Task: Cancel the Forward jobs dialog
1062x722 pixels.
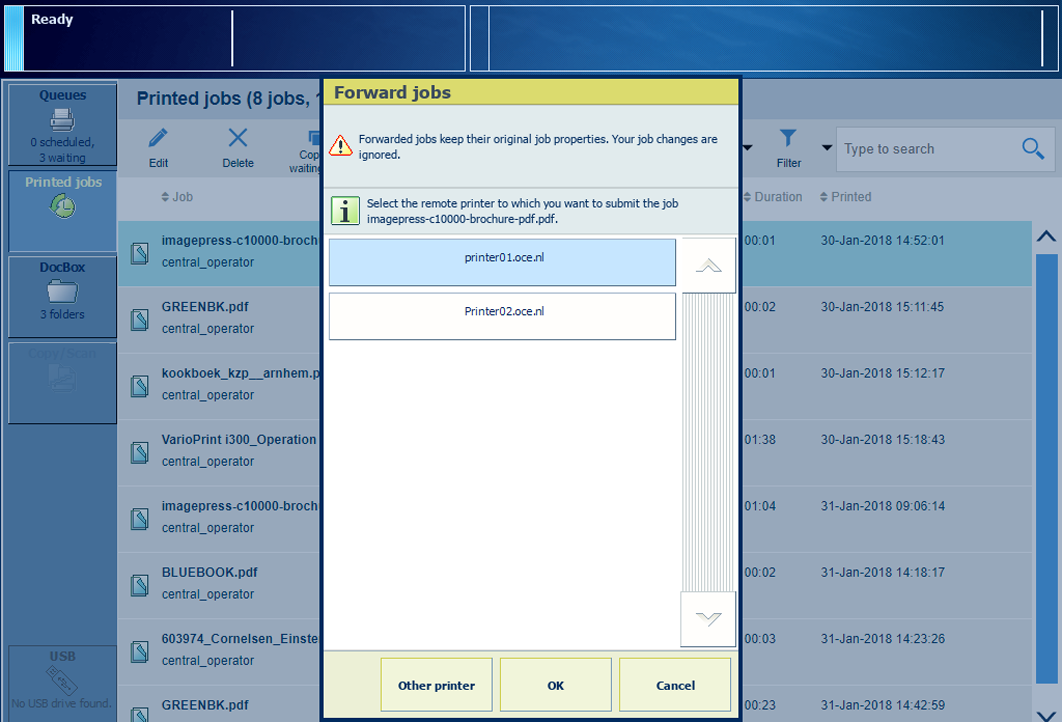Action: point(675,685)
